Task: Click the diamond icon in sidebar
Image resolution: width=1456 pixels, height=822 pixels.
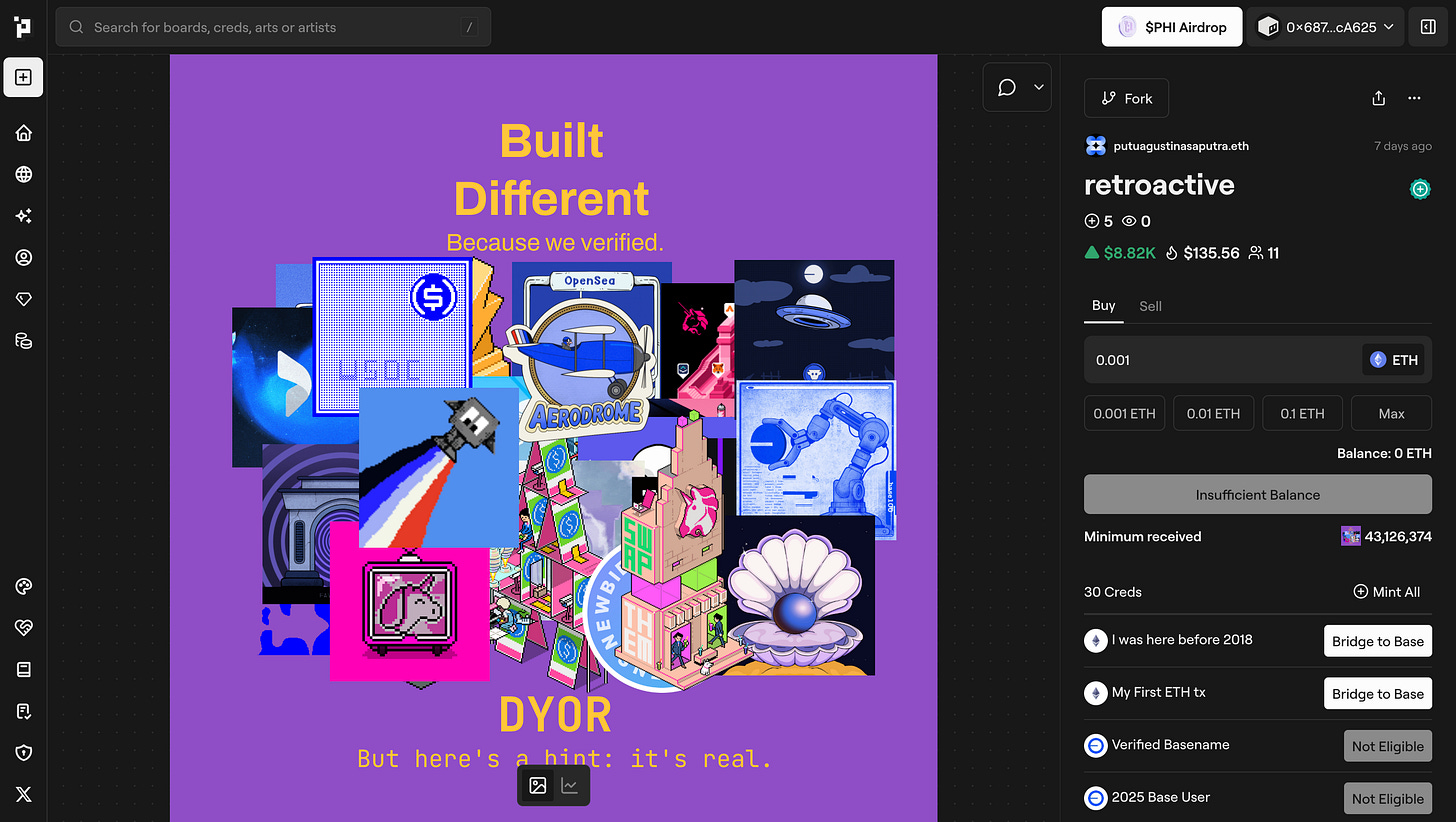Action: 23,299
